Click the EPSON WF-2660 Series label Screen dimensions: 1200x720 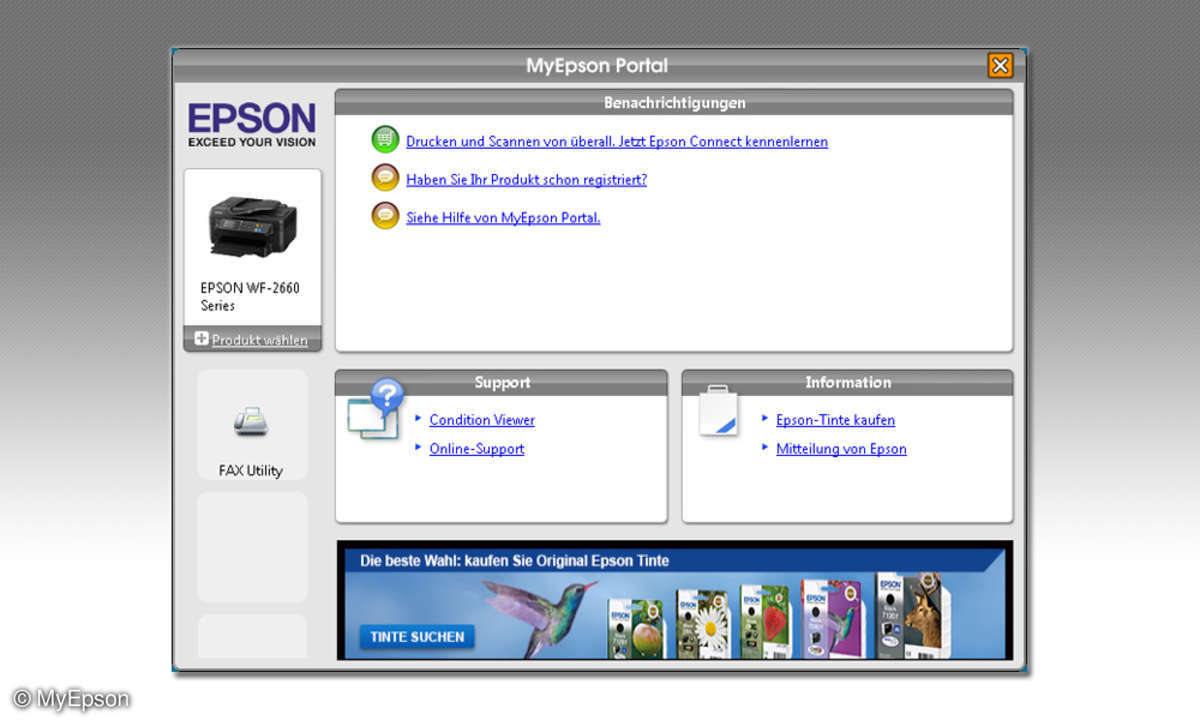coord(250,296)
